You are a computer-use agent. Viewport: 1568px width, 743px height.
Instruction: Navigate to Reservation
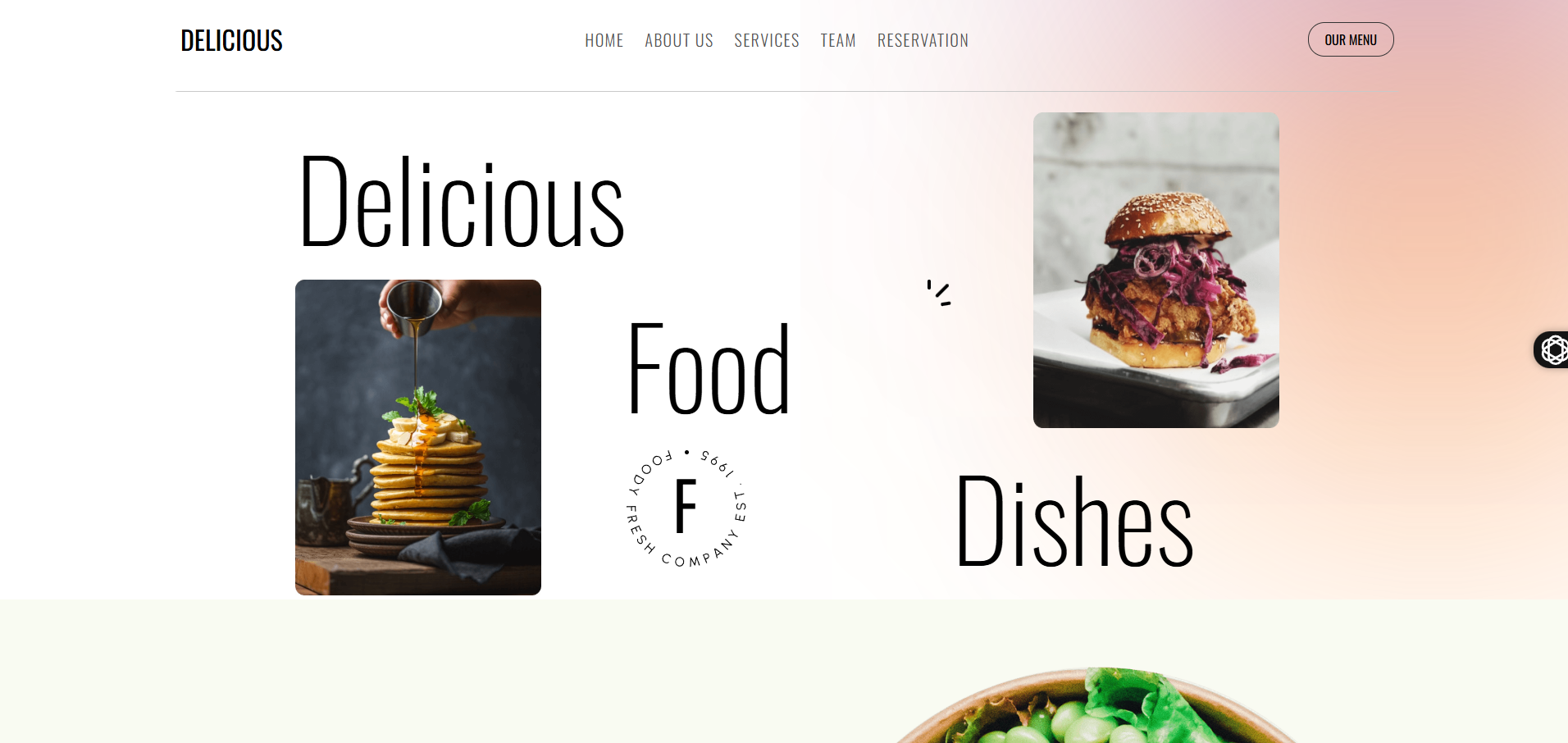click(923, 40)
